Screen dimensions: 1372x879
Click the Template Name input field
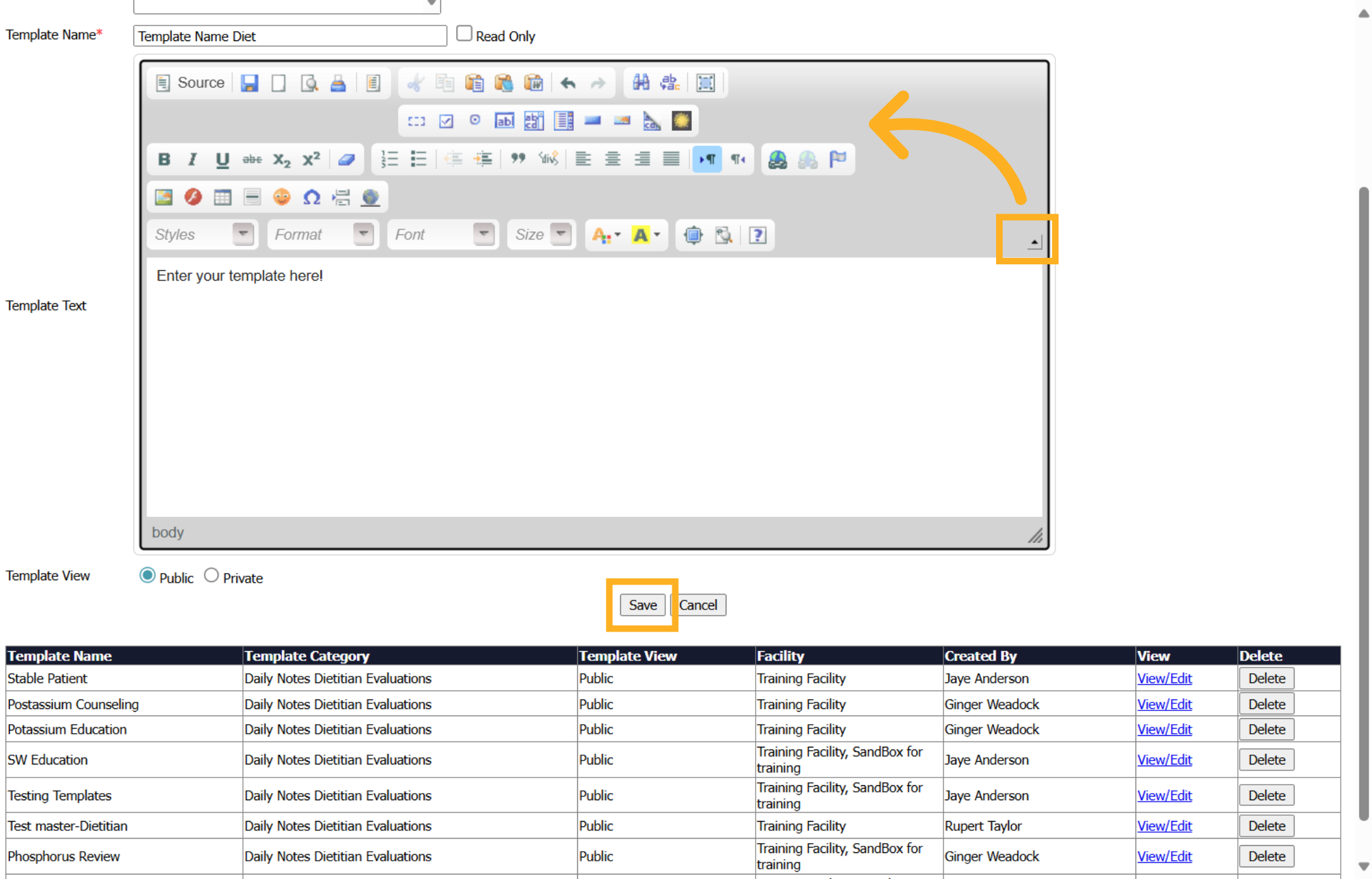(x=290, y=36)
